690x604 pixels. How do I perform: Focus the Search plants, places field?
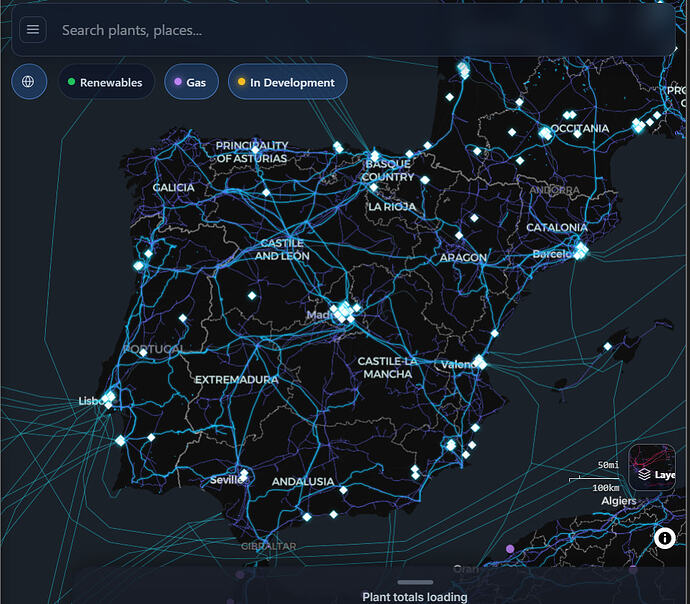(x=360, y=30)
